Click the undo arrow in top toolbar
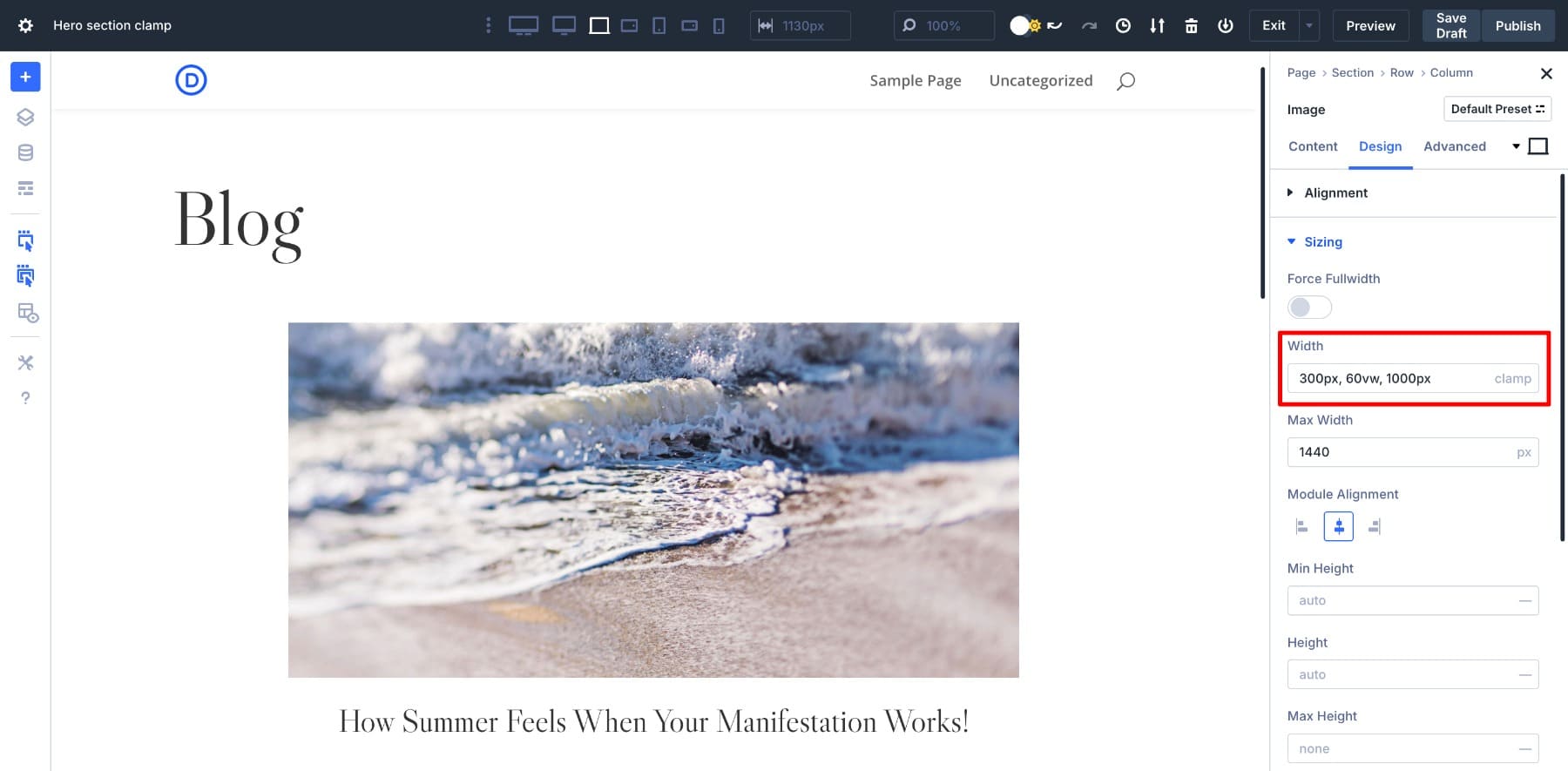Screen dimensions: 1568x771 (1055, 26)
